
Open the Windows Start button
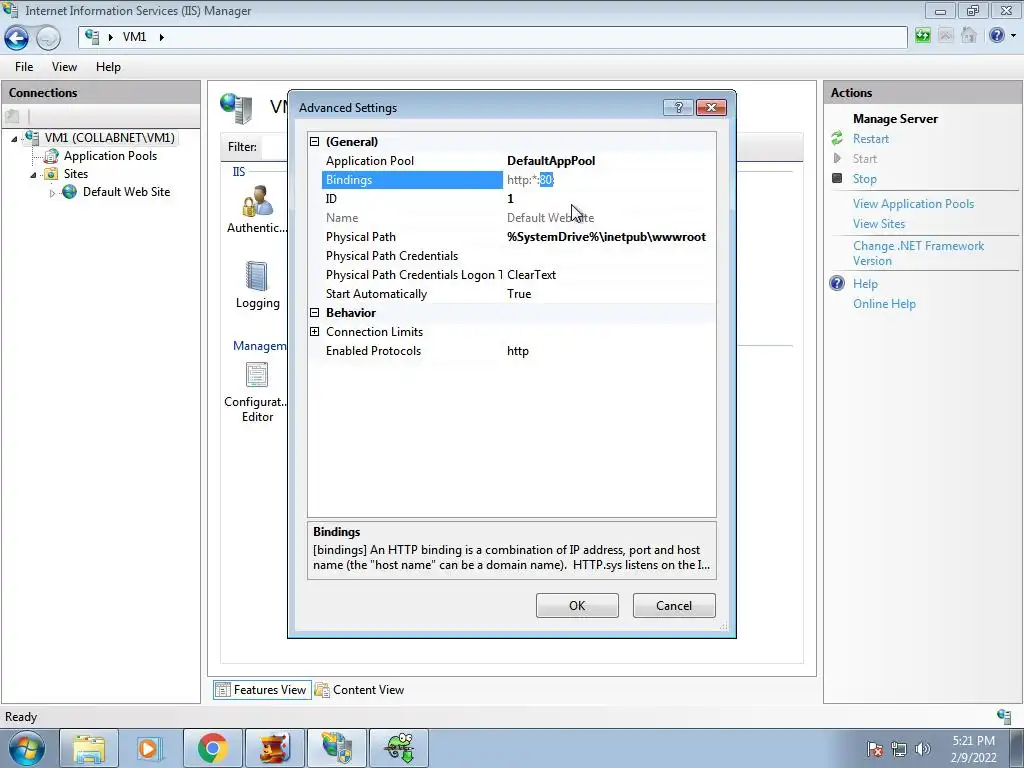pyautogui.click(x=26, y=748)
